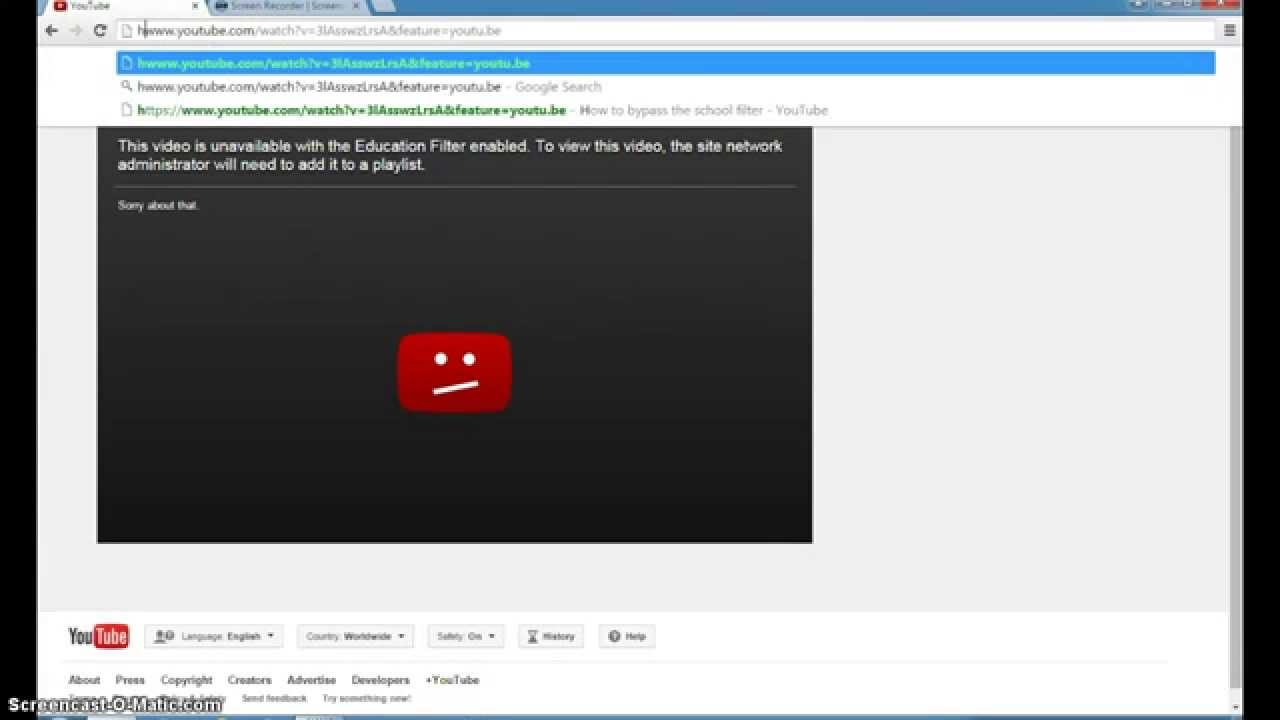Click the YouTube logo in the footer

click(x=98, y=636)
